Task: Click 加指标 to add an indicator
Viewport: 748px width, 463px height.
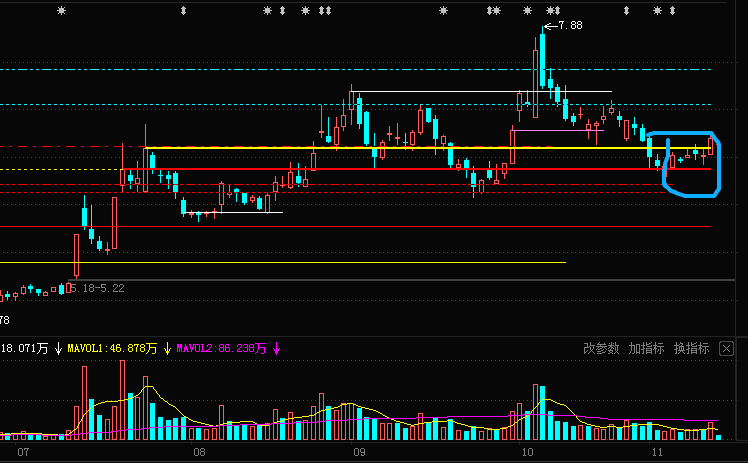Action: coord(646,349)
